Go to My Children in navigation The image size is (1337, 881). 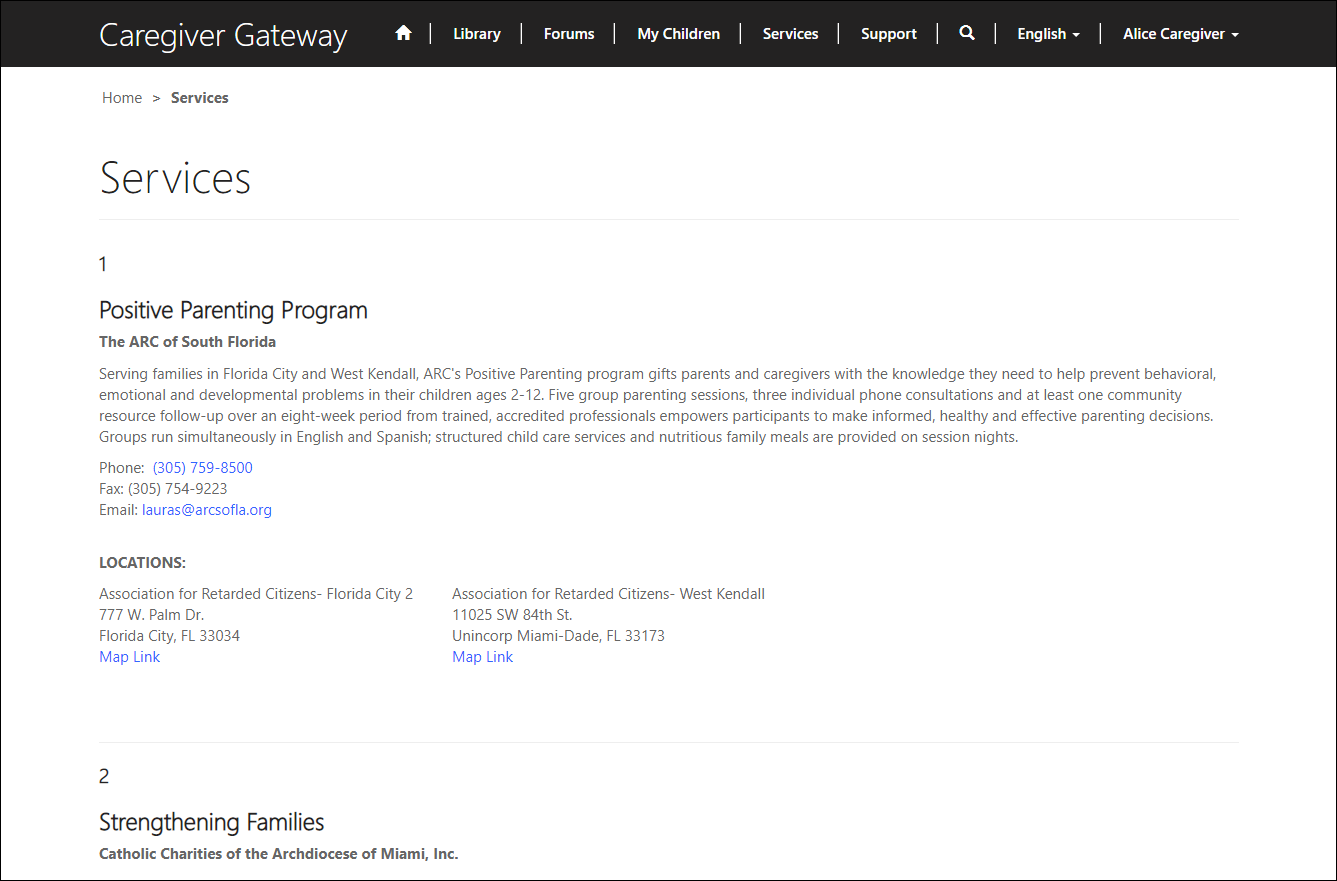click(x=678, y=34)
